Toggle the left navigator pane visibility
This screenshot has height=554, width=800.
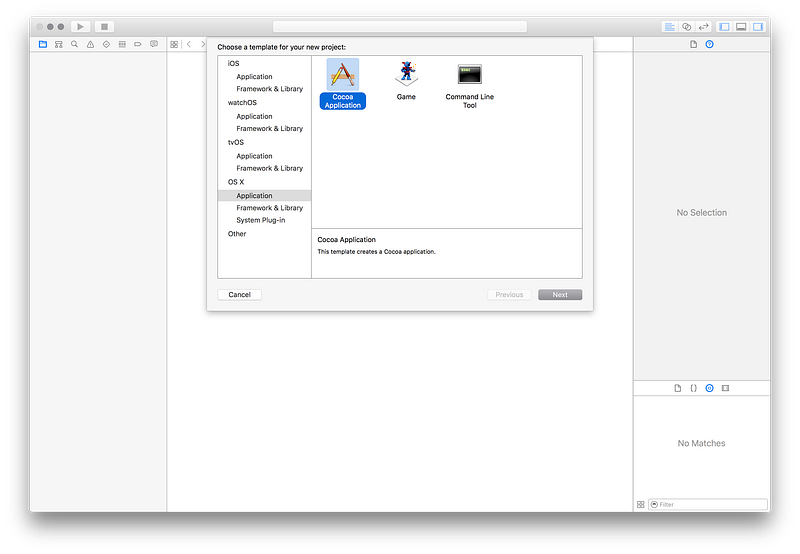pos(724,27)
